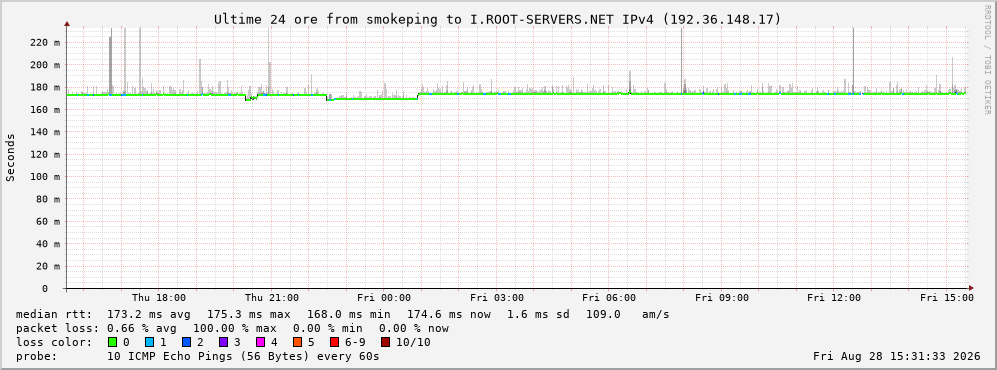
Task: Click the dark red 10/10 loss swatch
Action: [385, 343]
